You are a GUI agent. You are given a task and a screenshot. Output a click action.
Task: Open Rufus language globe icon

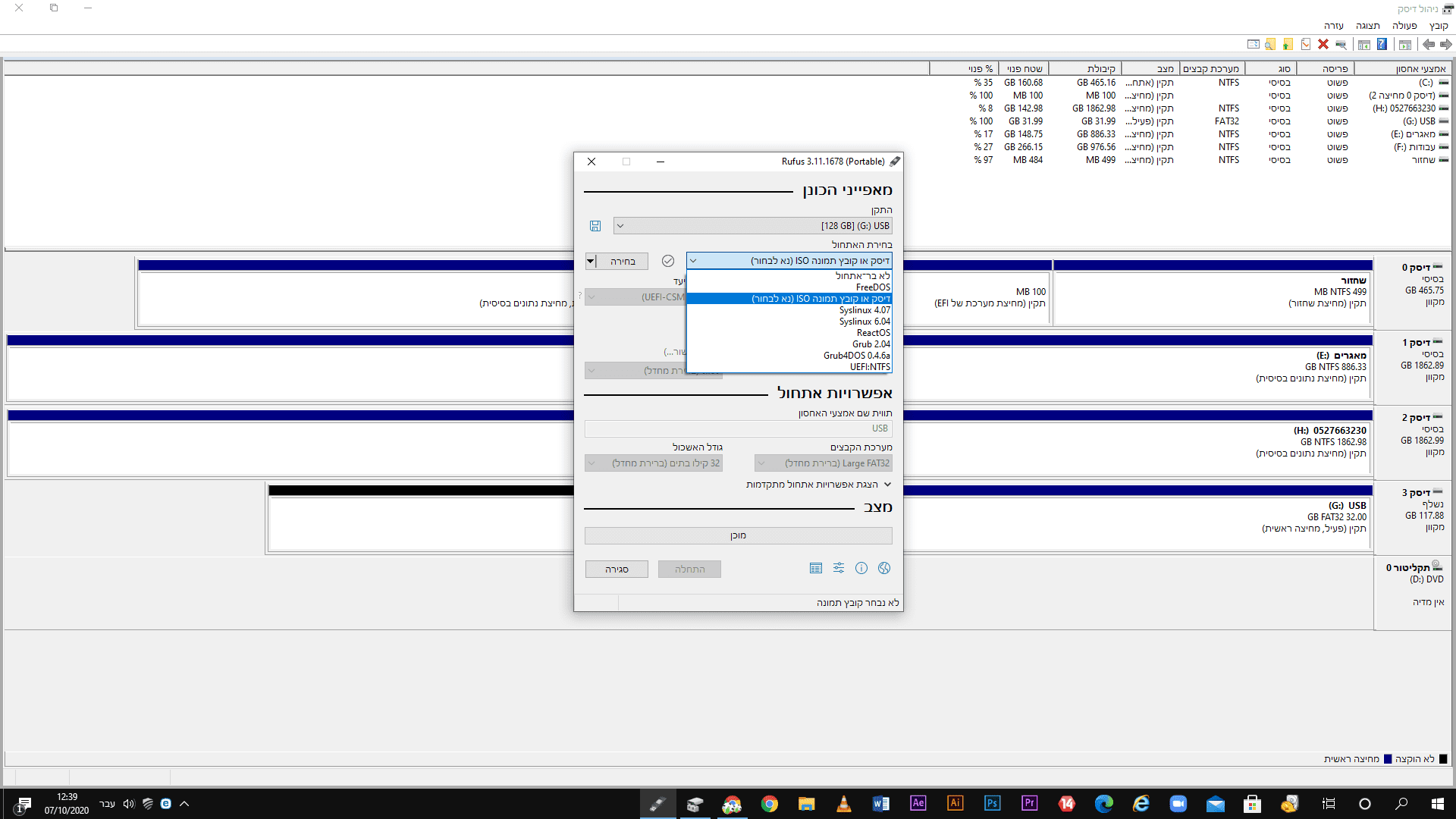coord(883,568)
